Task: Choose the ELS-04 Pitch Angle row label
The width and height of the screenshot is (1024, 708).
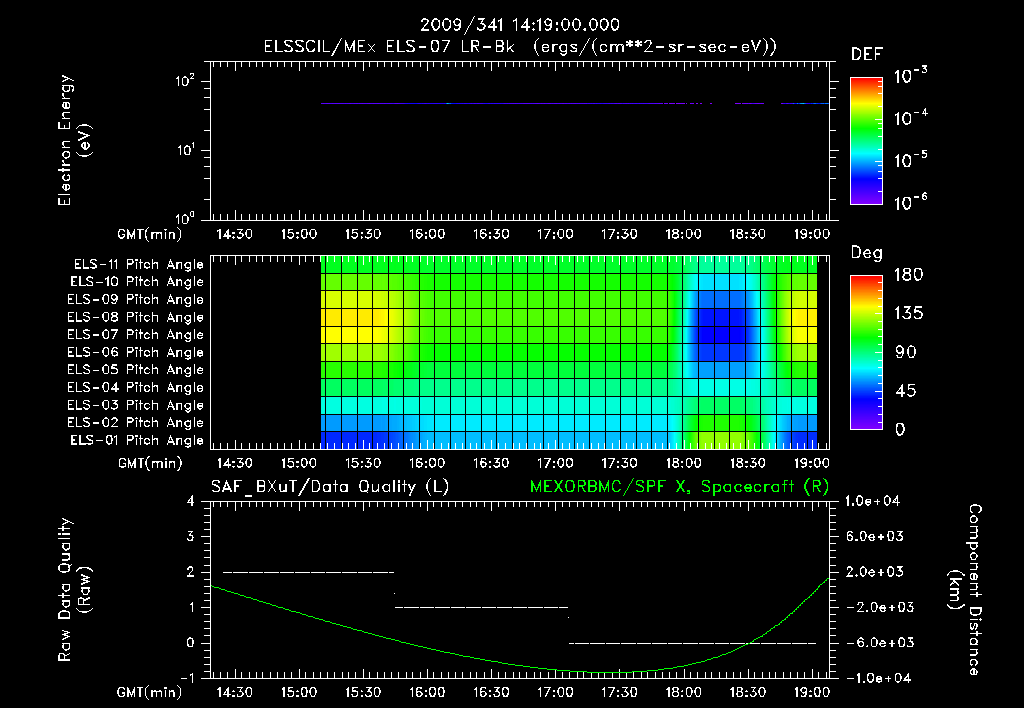Action: coord(136,388)
